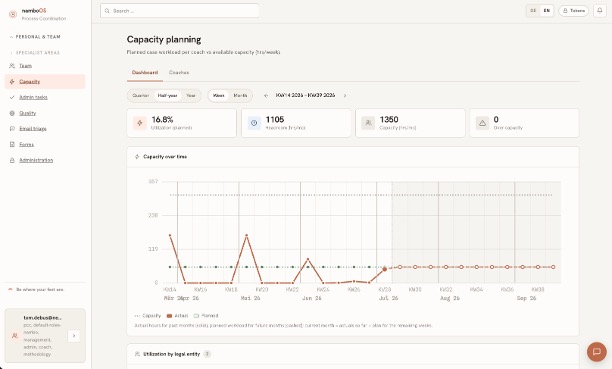Select the Year range option
The width and height of the screenshot is (612, 369).
tap(190, 95)
